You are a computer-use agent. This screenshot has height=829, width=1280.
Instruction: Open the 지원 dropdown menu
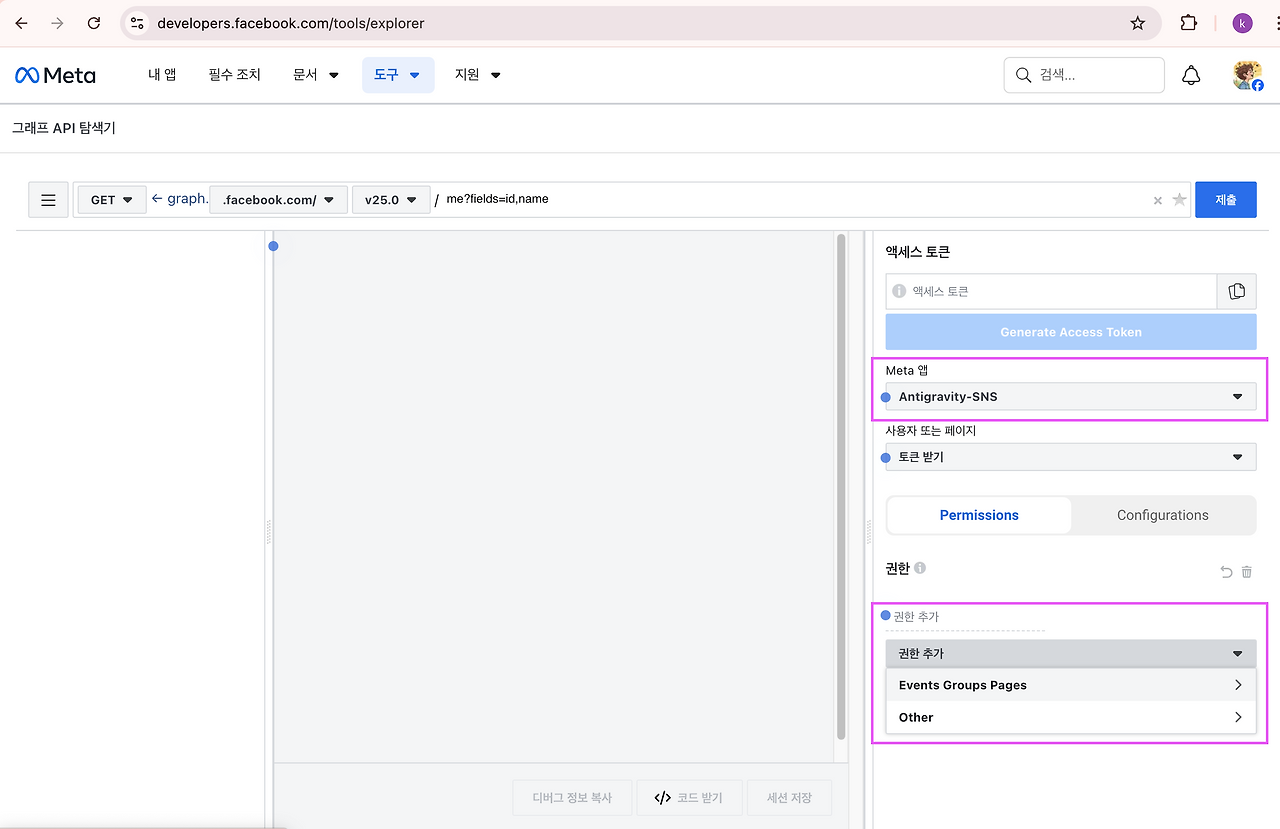pyautogui.click(x=478, y=75)
